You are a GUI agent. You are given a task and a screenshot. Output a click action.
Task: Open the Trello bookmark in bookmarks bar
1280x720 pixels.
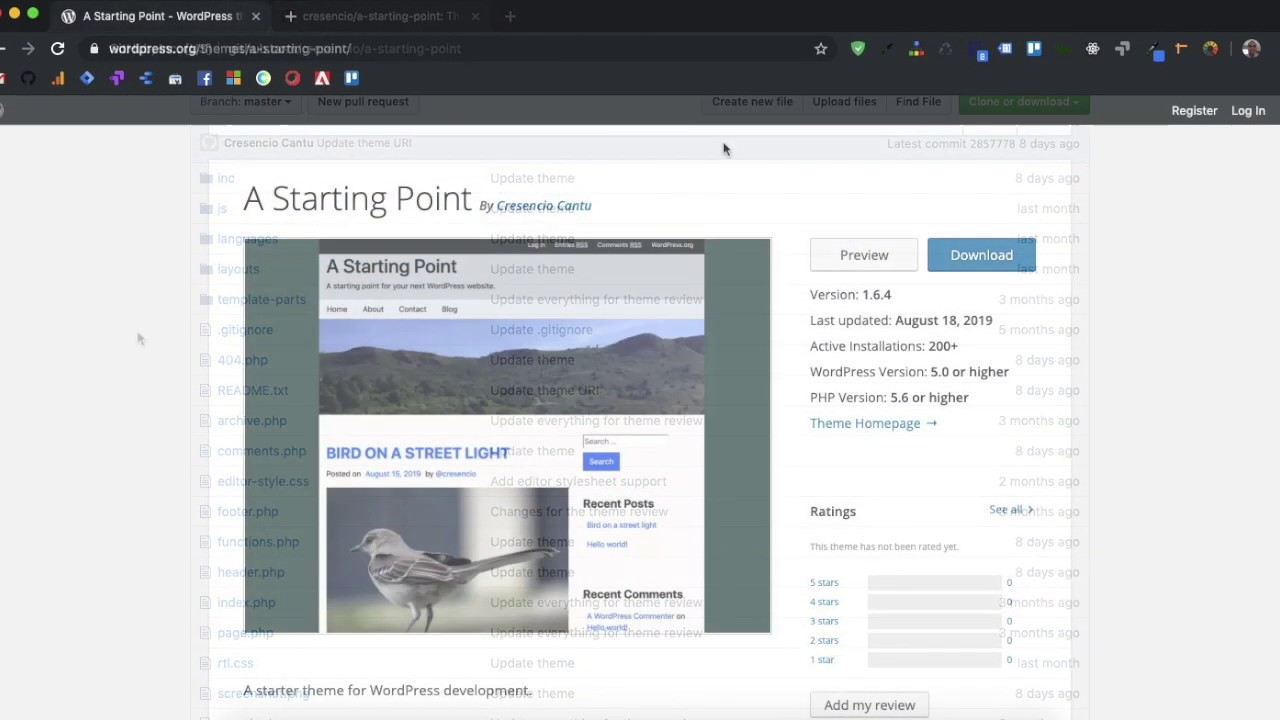351,78
